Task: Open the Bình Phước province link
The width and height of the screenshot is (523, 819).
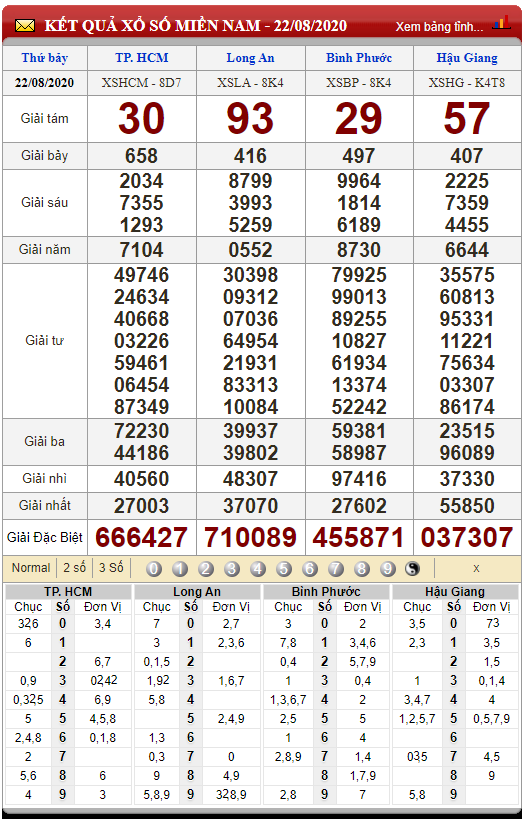Action: click(359, 58)
